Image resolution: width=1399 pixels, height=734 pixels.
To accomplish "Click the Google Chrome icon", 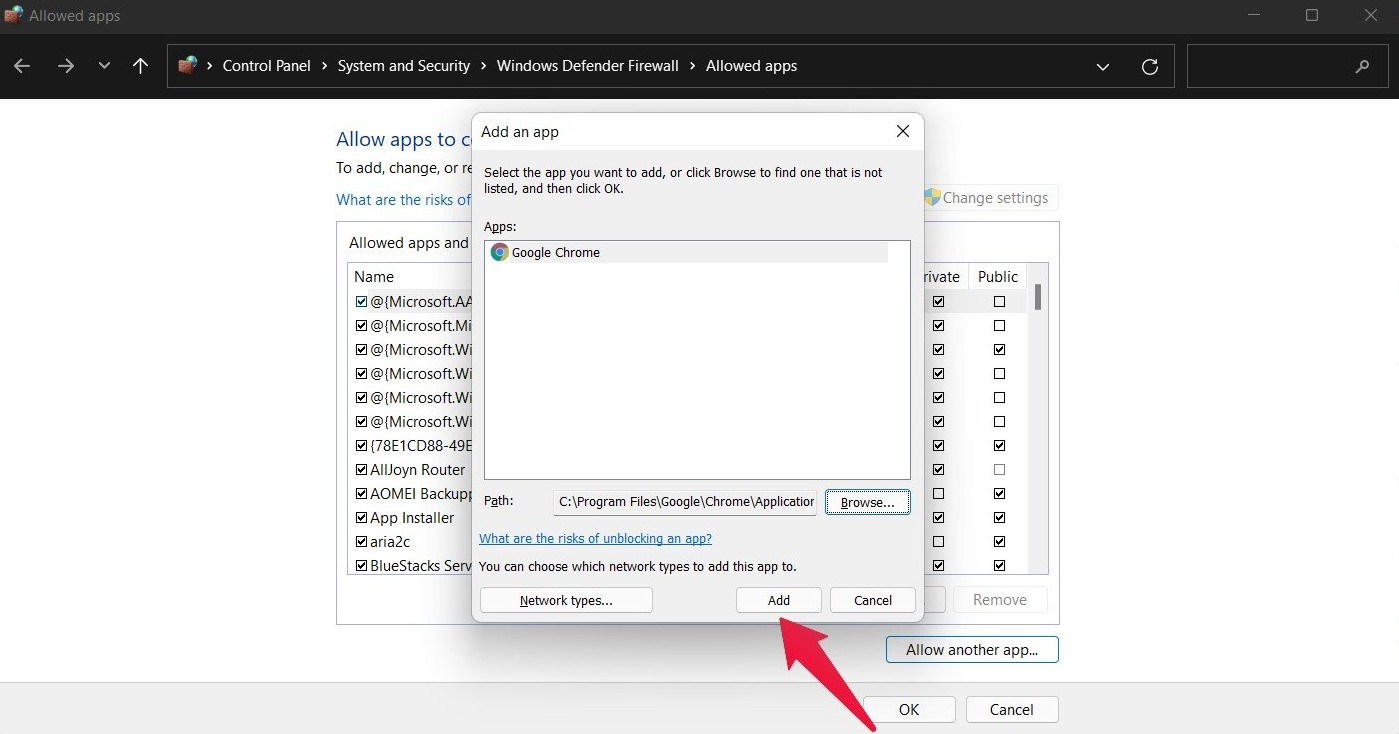I will click(x=499, y=253).
